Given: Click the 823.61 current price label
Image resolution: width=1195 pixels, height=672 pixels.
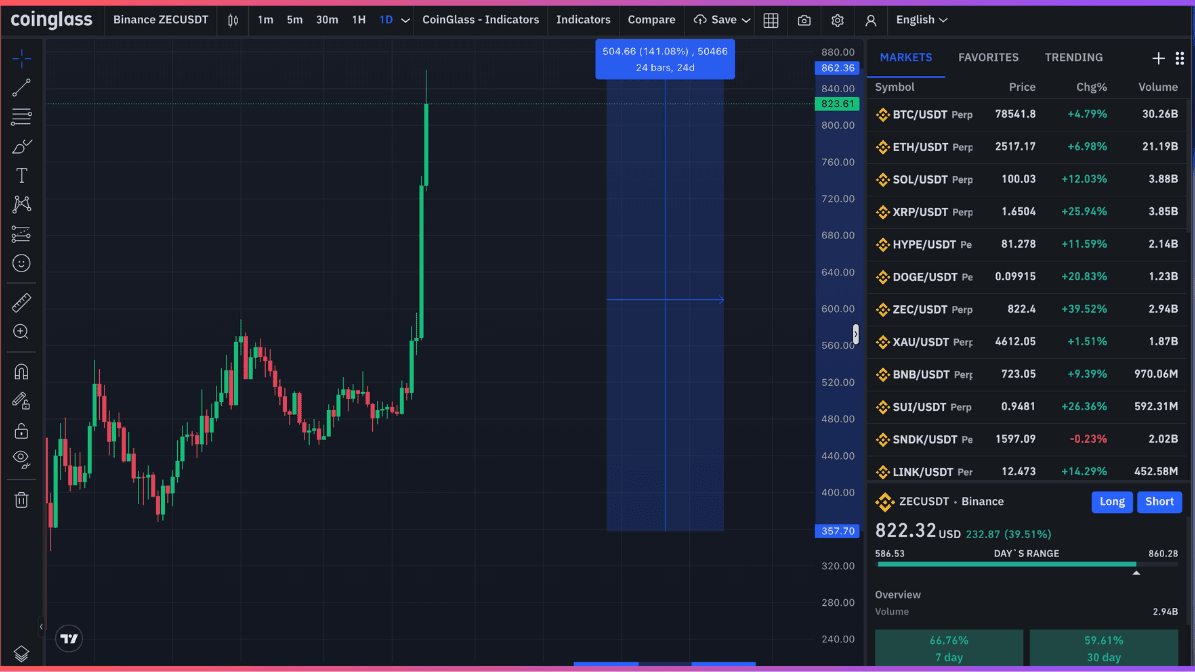Looking at the screenshot, I should tap(837, 104).
